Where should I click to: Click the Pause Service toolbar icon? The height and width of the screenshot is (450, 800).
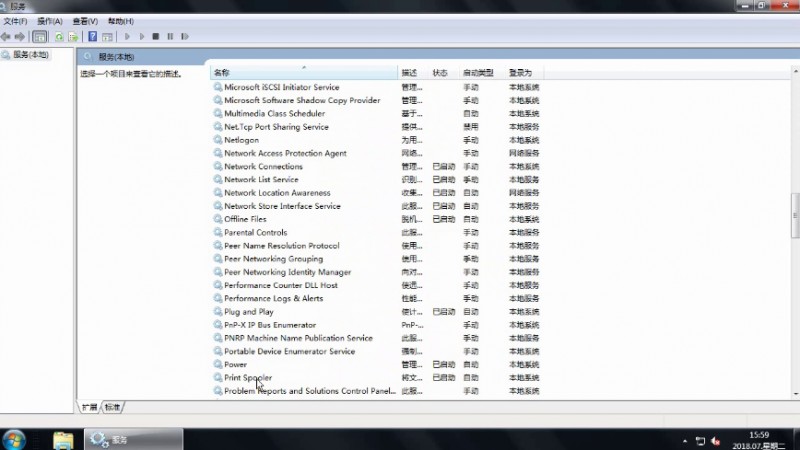point(170,37)
